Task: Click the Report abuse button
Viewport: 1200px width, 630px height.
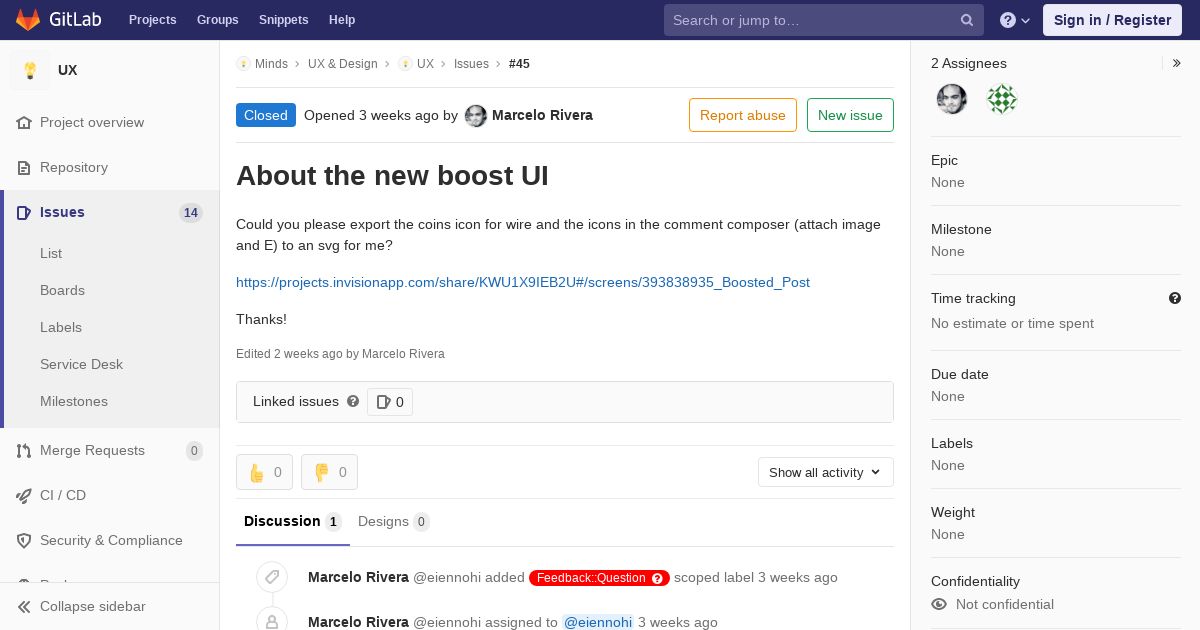Action: (743, 115)
